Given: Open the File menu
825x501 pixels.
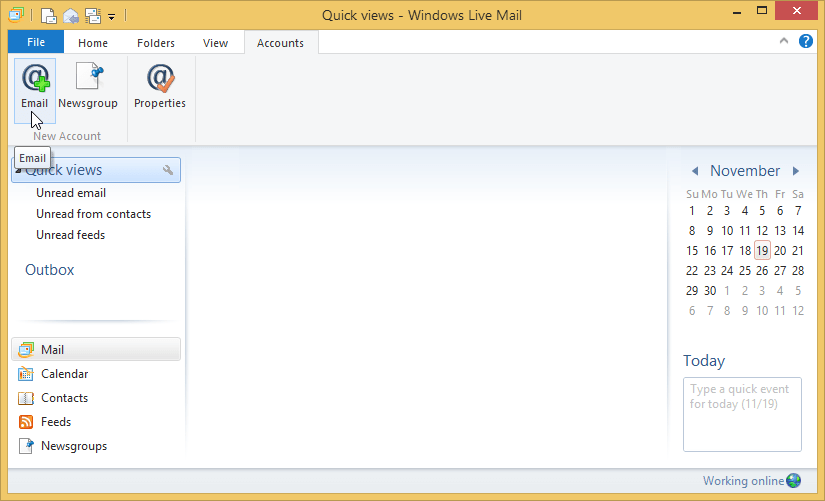Looking at the screenshot, I should pos(36,42).
